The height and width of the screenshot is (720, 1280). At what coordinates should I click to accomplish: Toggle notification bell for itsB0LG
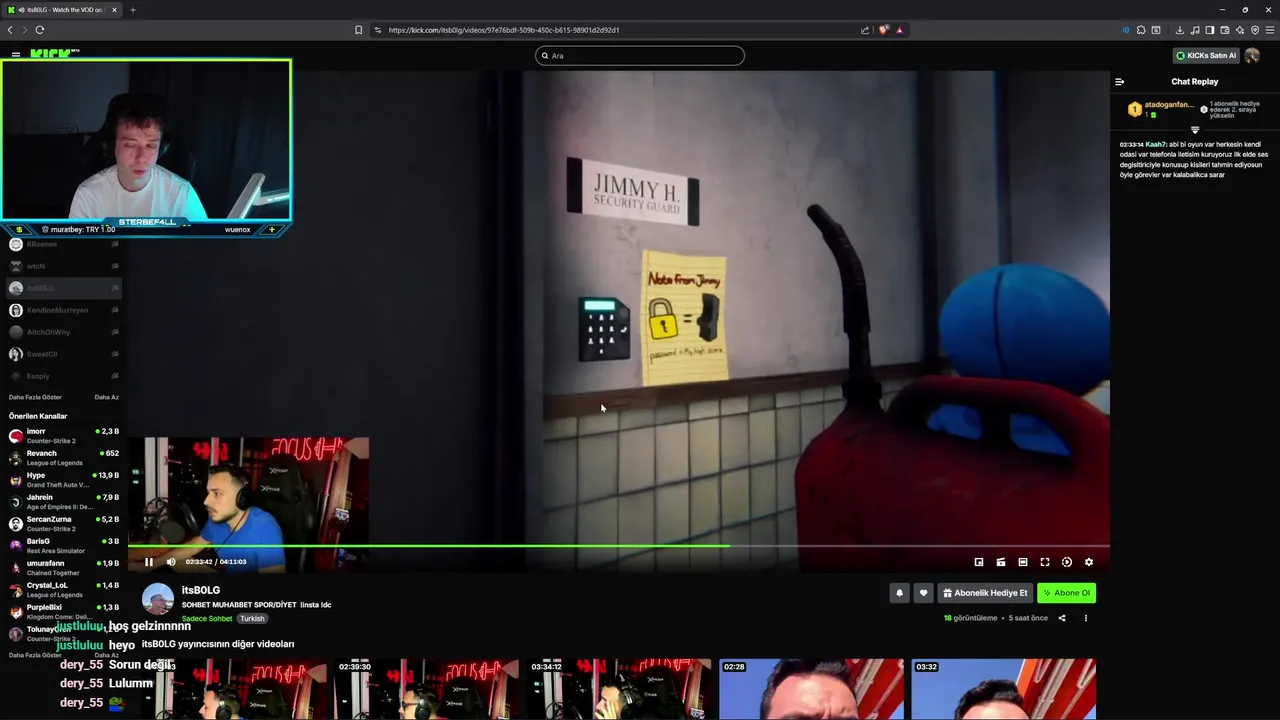click(899, 593)
